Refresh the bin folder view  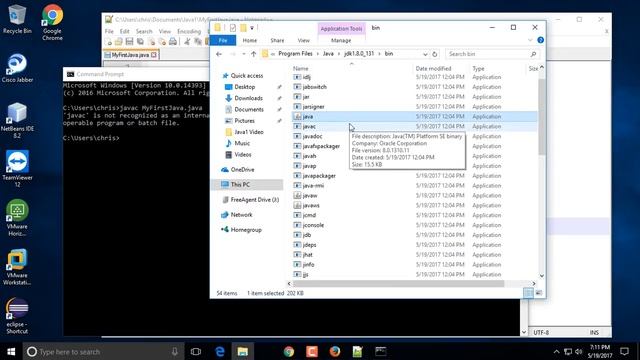click(435, 54)
